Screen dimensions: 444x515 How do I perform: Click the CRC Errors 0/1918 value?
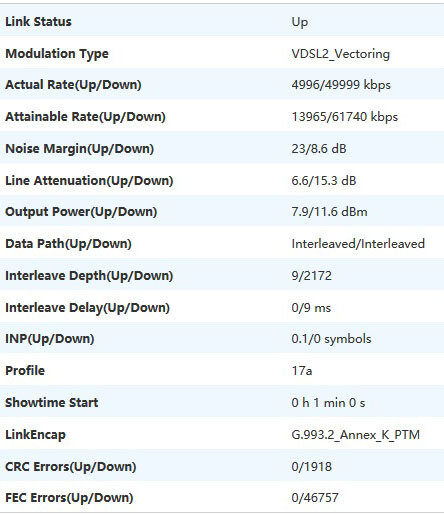tap(311, 466)
